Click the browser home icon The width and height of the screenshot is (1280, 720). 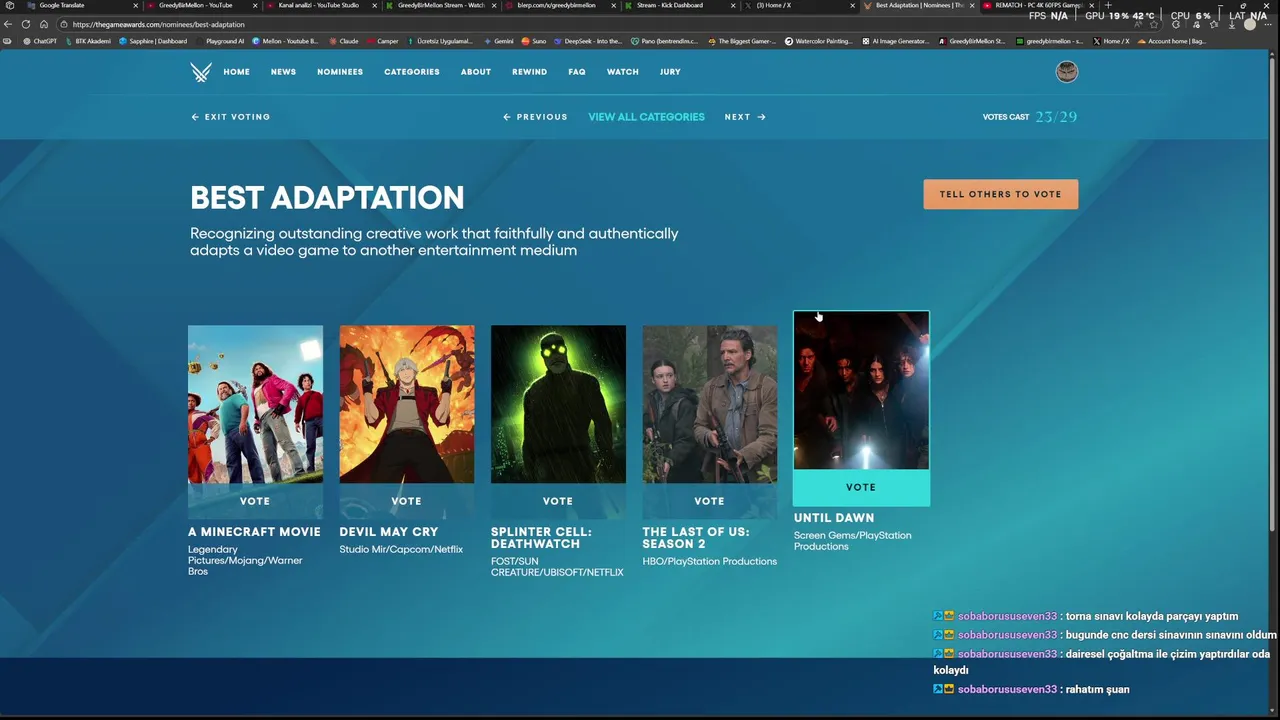tap(44, 24)
